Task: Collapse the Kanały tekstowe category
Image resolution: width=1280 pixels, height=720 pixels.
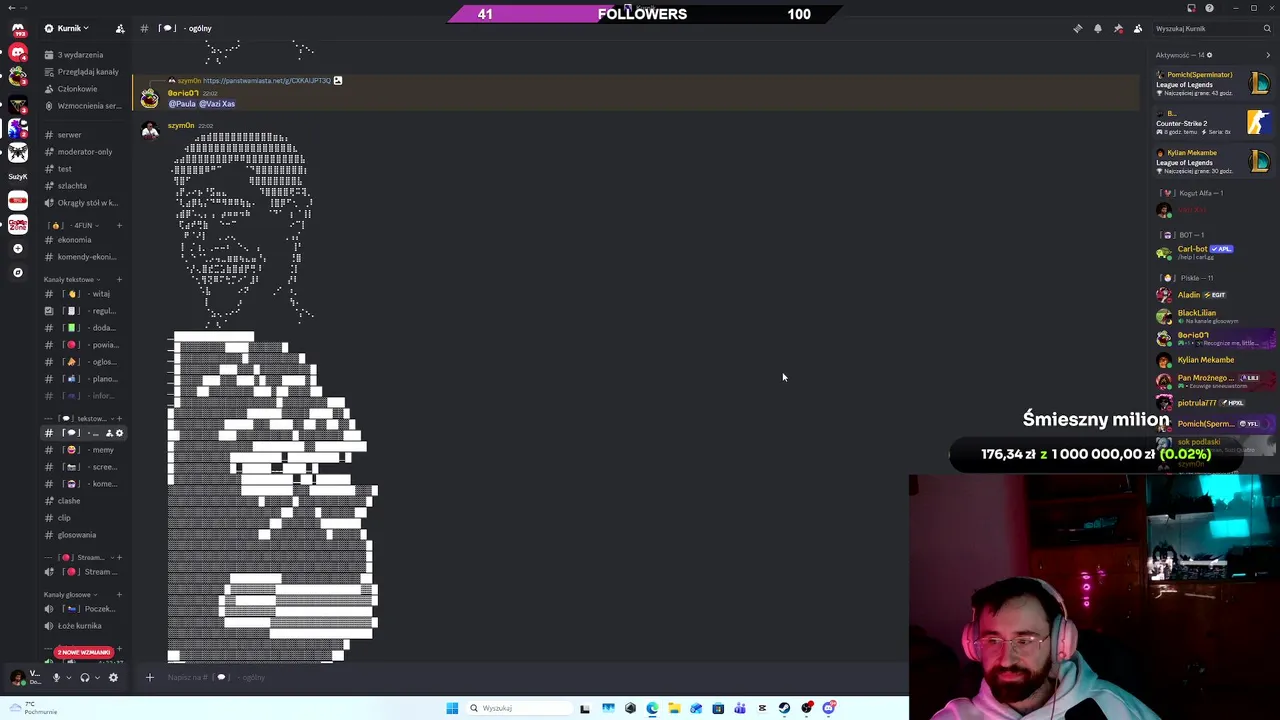Action: (70, 279)
